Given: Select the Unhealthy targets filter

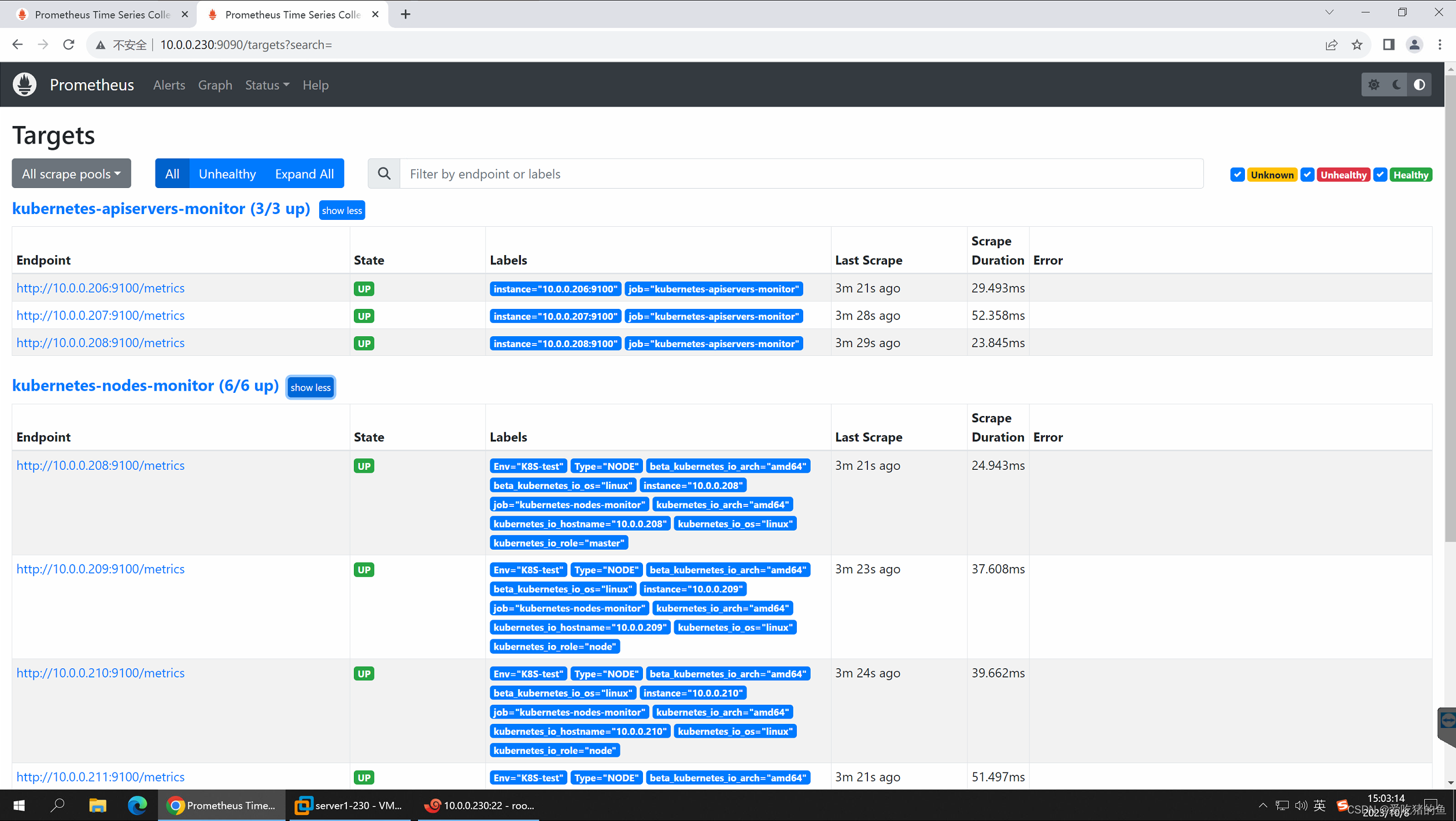Looking at the screenshot, I should point(227,174).
